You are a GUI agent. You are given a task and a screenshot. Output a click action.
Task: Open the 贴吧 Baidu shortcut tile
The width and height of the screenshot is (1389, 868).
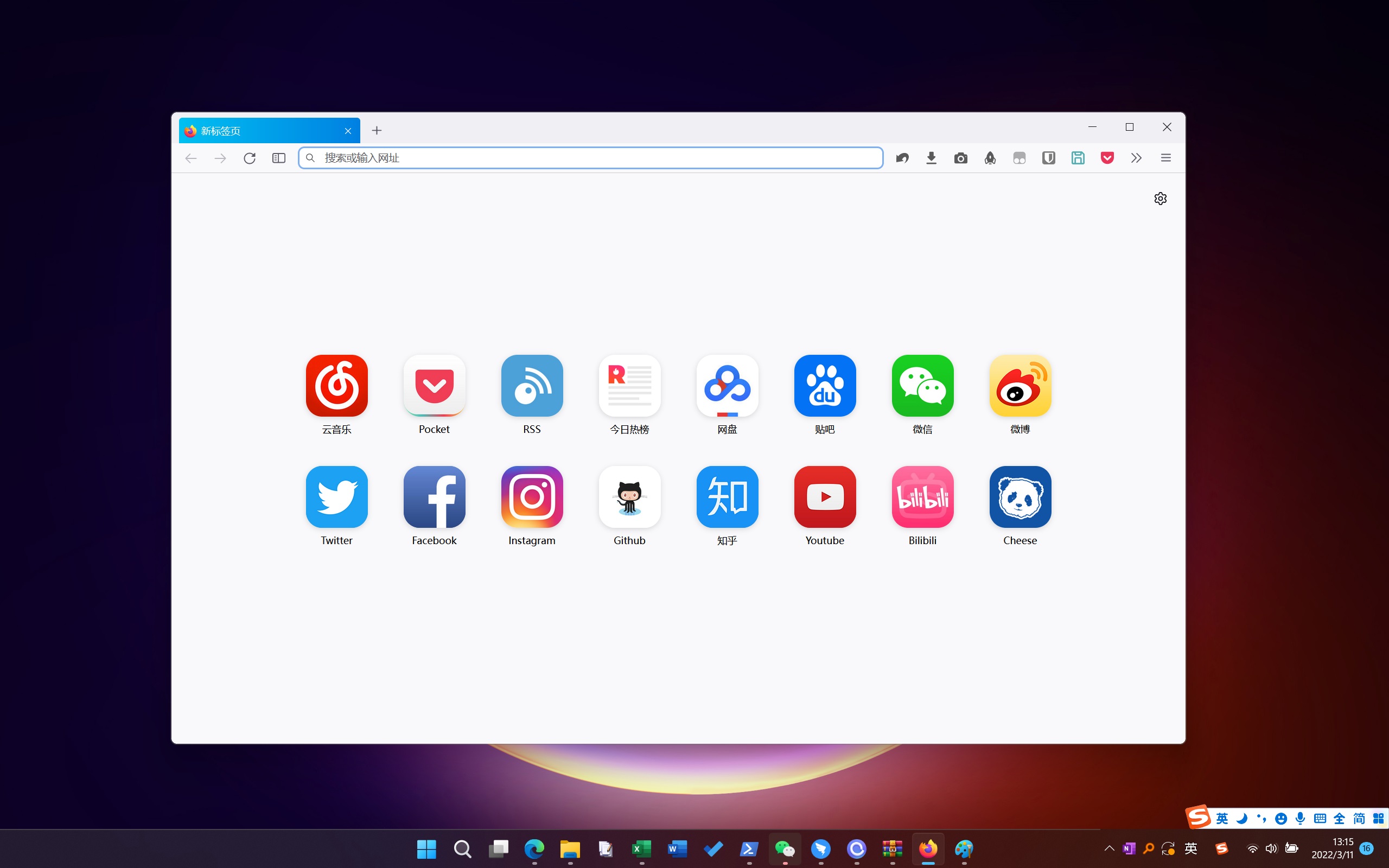click(x=825, y=386)
